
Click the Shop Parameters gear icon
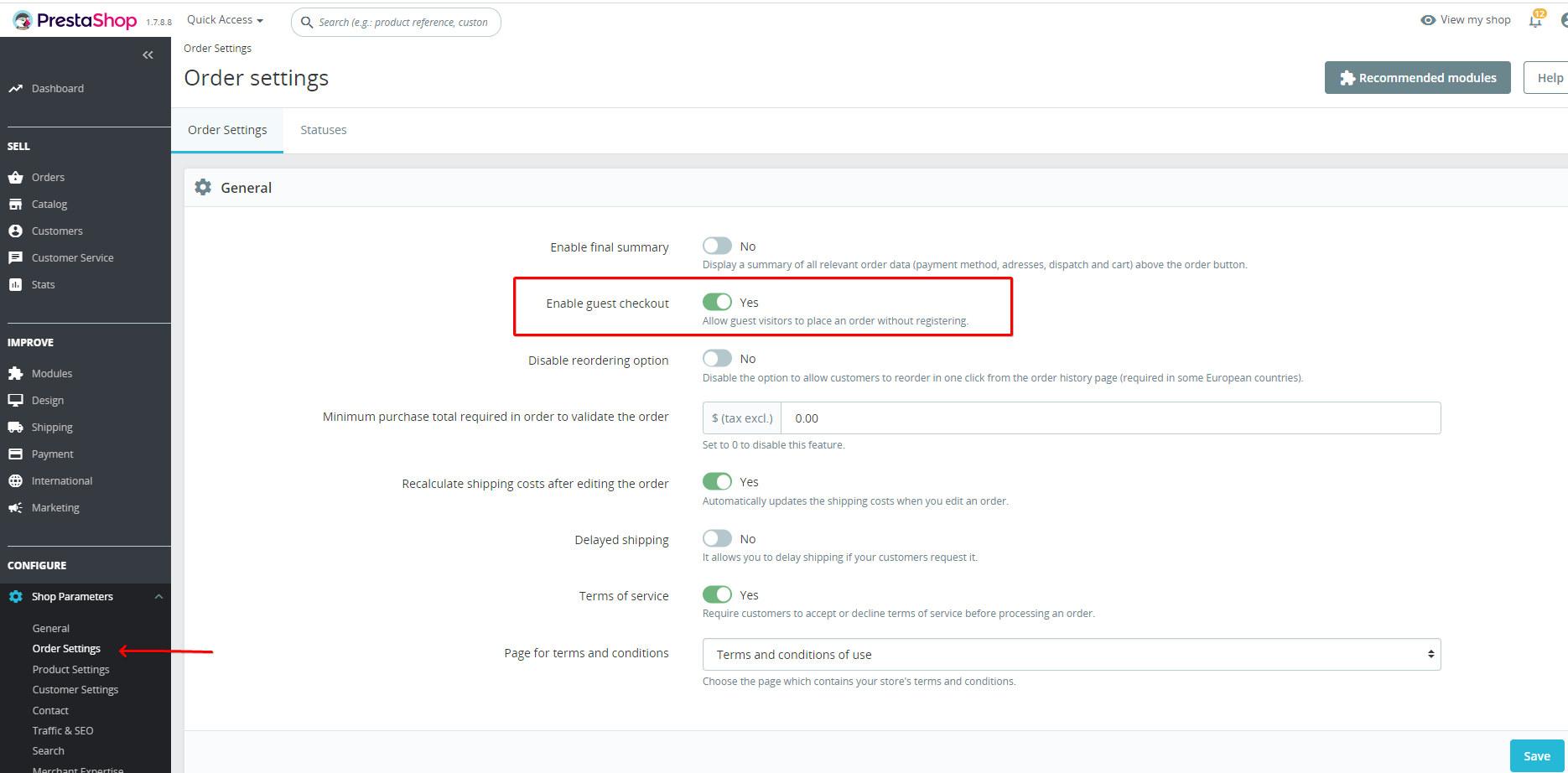point(15,596)
